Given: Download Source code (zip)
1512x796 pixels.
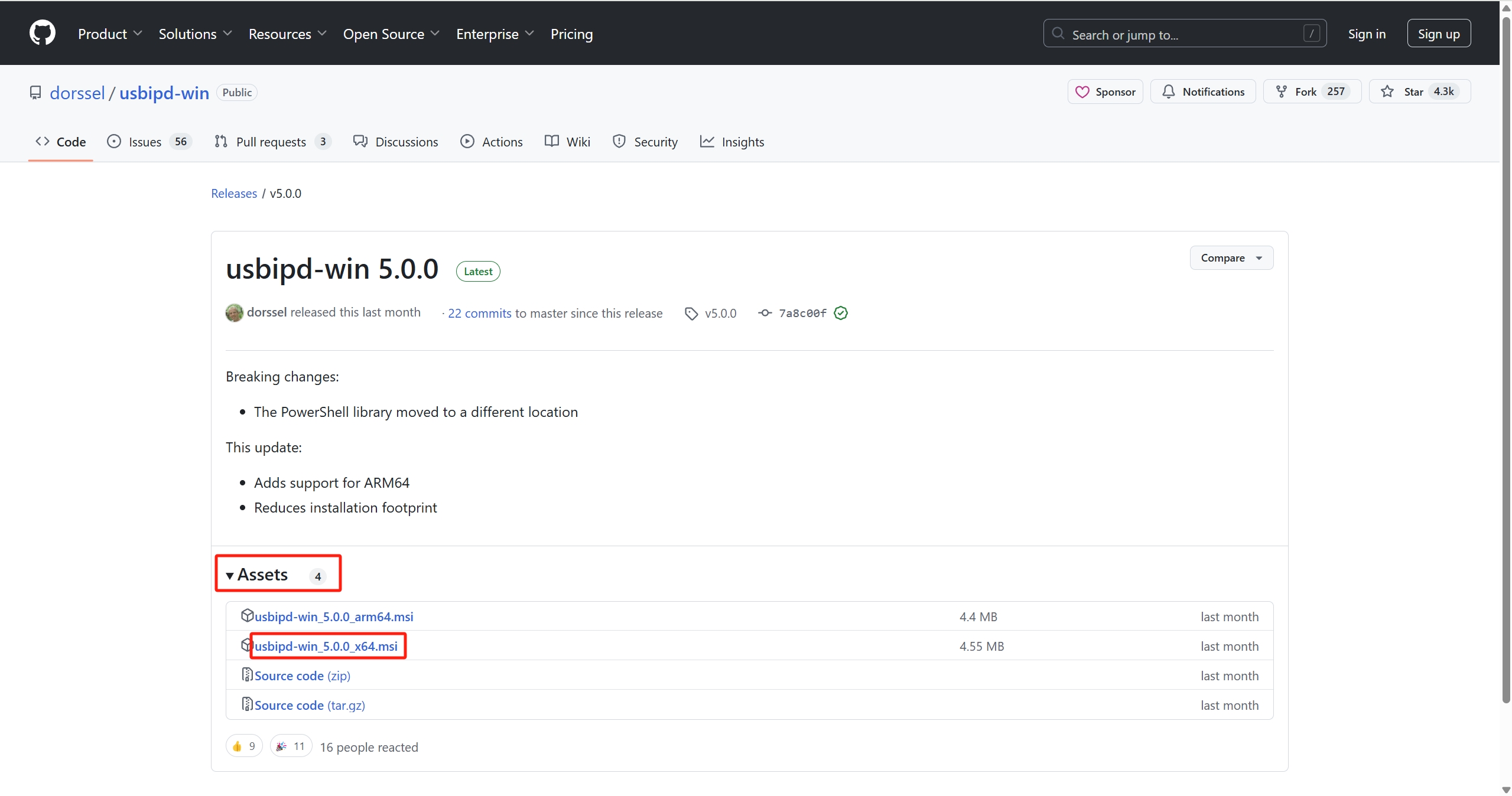Looking at the screenshot, I should [x=302, y=676].
